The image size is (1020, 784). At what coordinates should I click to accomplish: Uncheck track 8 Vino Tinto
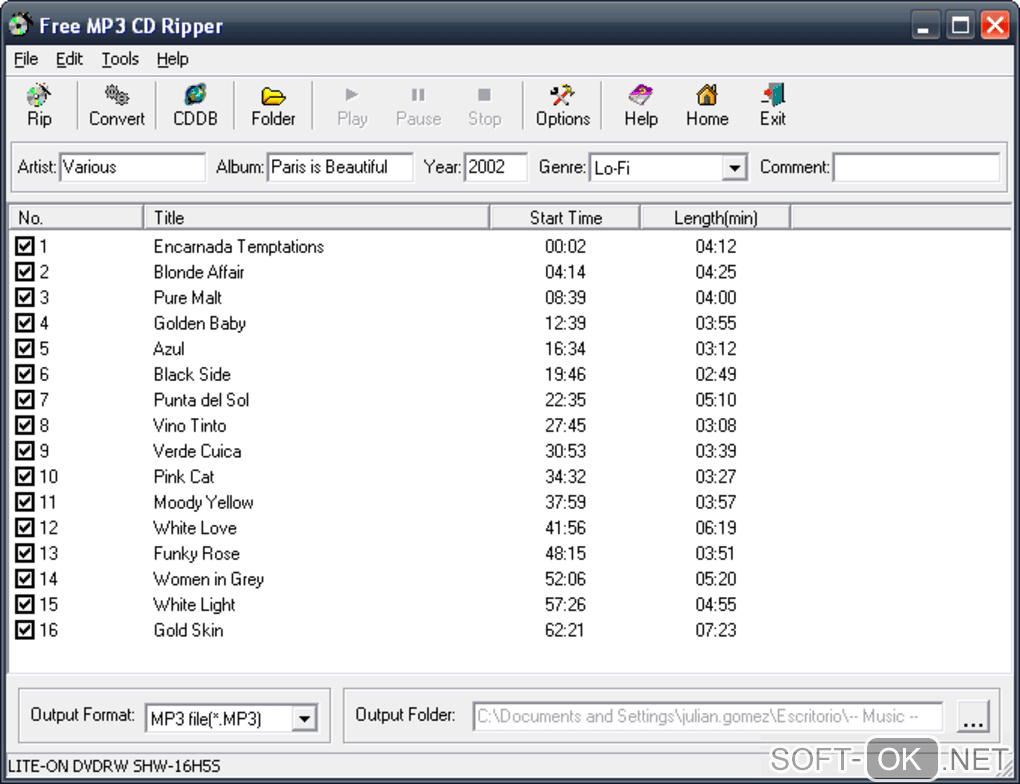25,425
